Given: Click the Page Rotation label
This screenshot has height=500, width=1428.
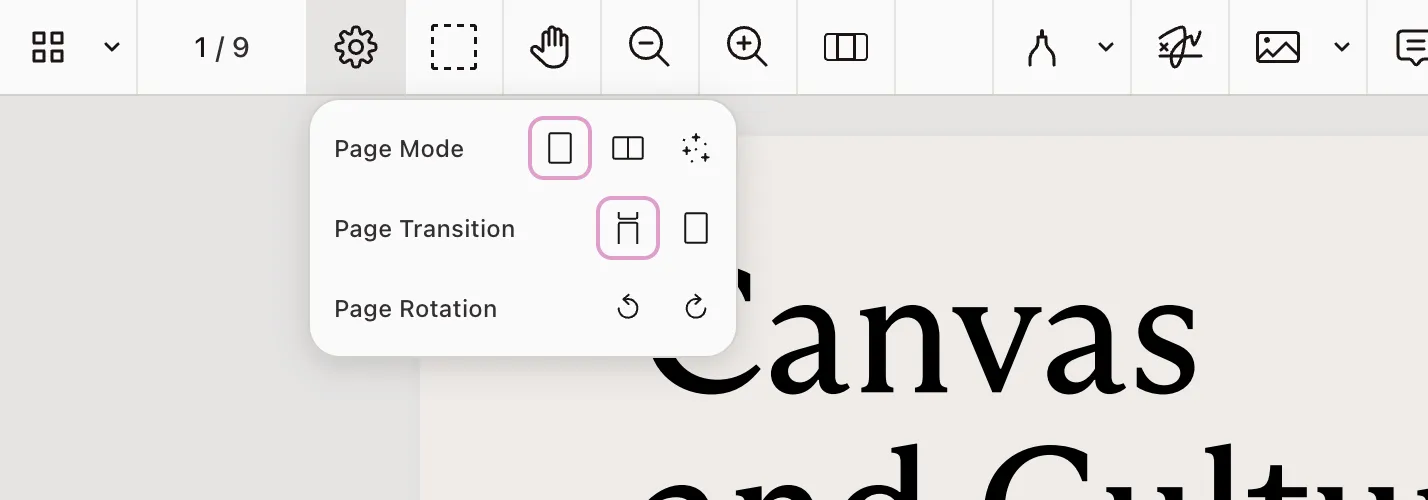Looking at the screenshot, I should pyautogui.click(x=416, y=309).
